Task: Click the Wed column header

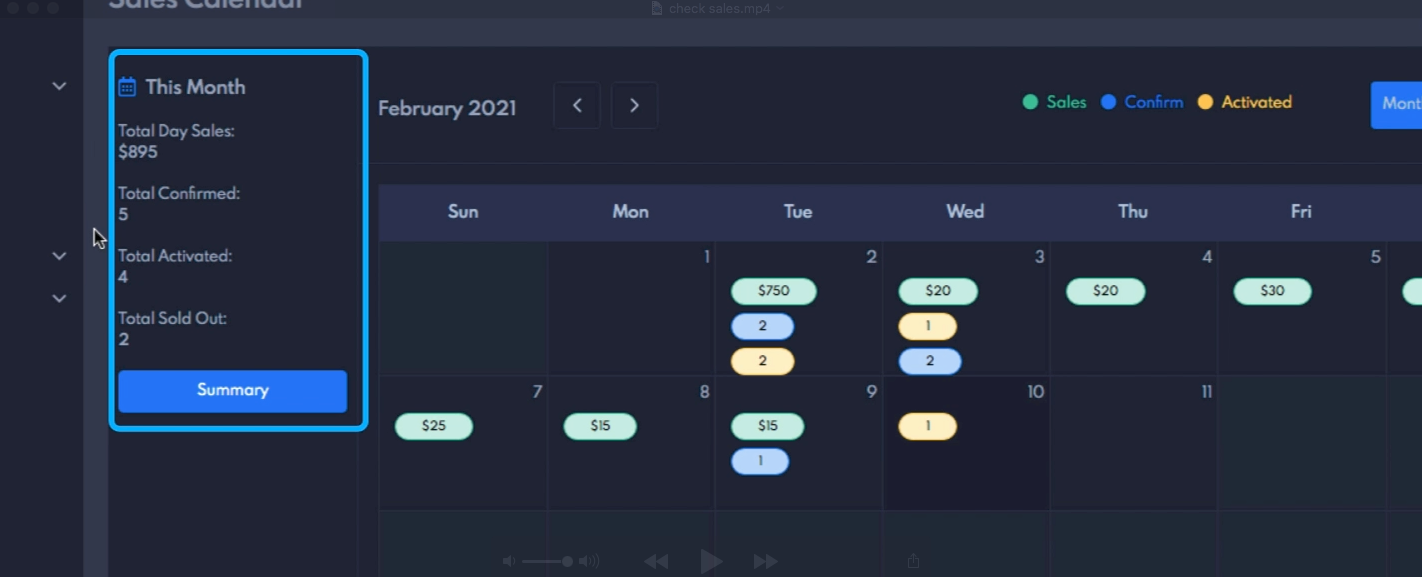Action: click(x=965, y=212)
